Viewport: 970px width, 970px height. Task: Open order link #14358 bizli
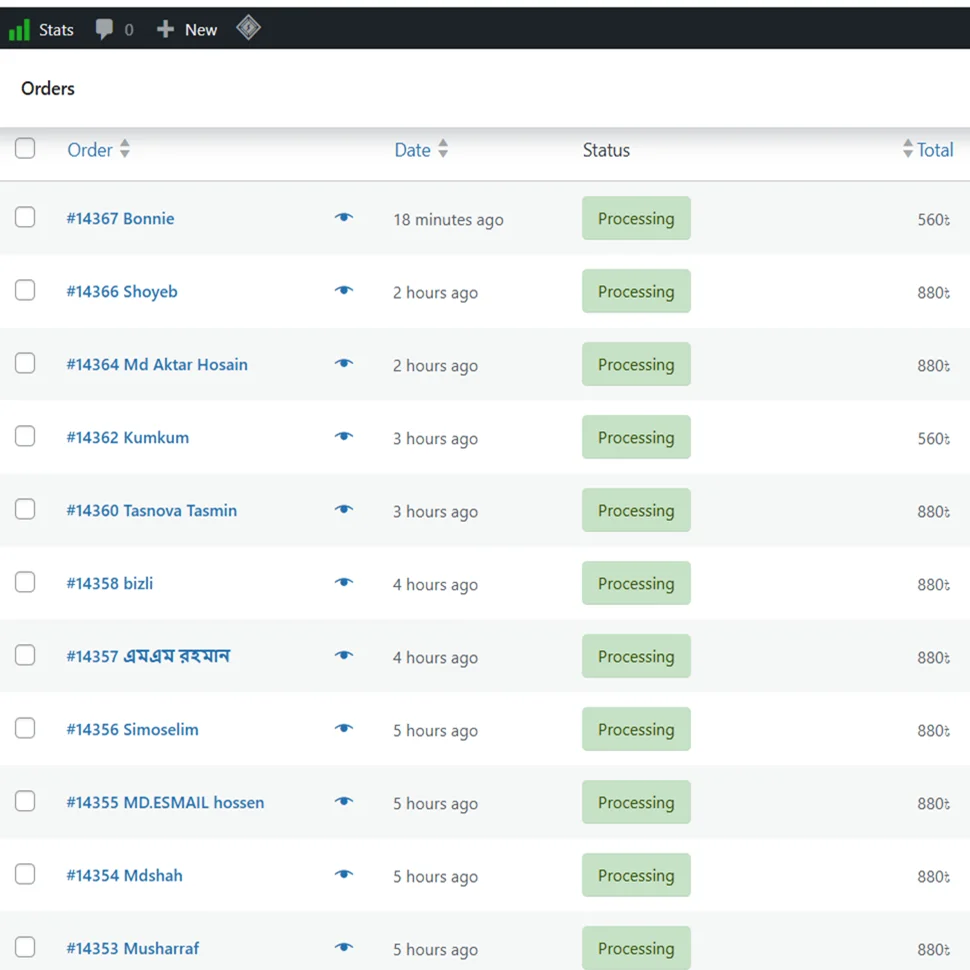click(x=109, y=583)
